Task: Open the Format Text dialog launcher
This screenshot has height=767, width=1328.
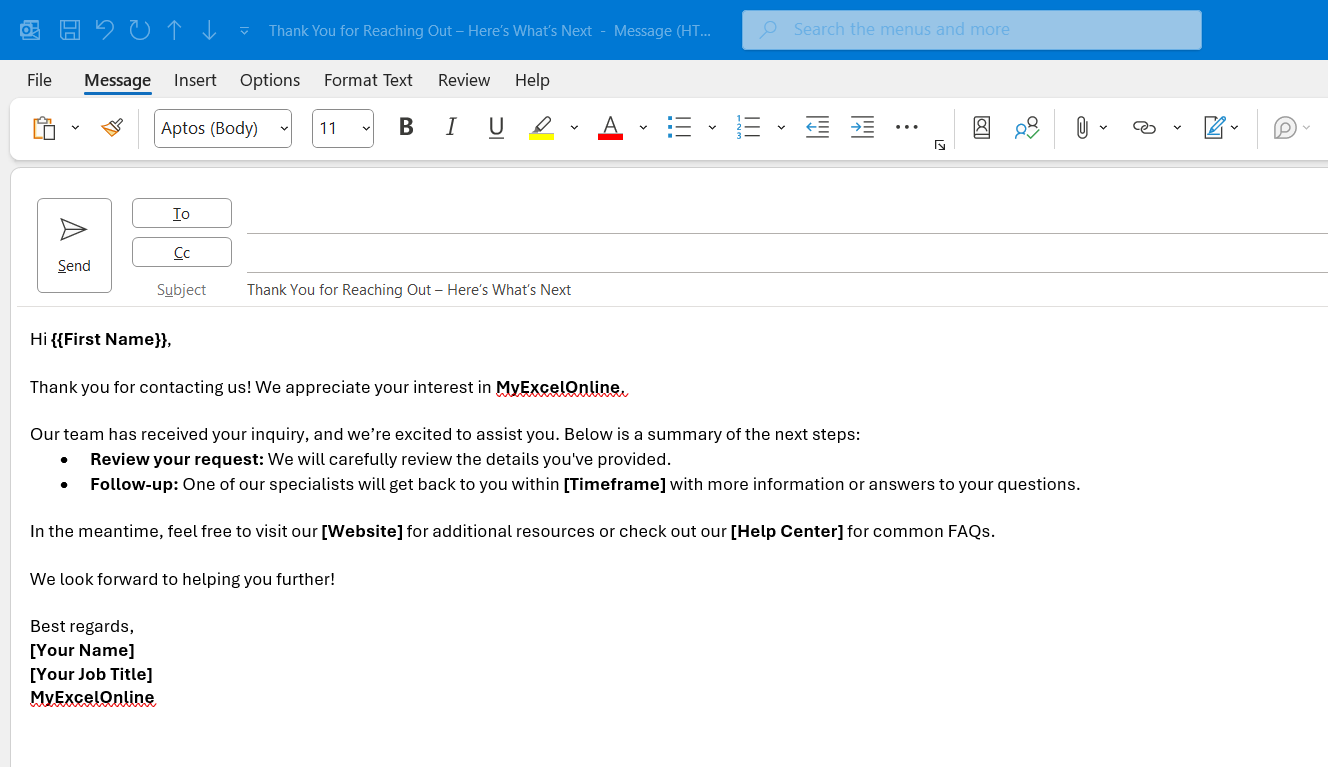Action: tap(940, 146)
